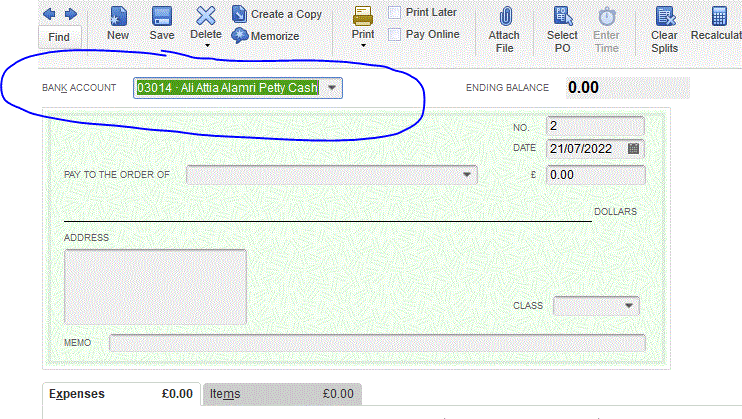This screenshot has height=419, width=742.
Task: Click Enter Time stopwatch icon
Action: [x=607, y=17]
